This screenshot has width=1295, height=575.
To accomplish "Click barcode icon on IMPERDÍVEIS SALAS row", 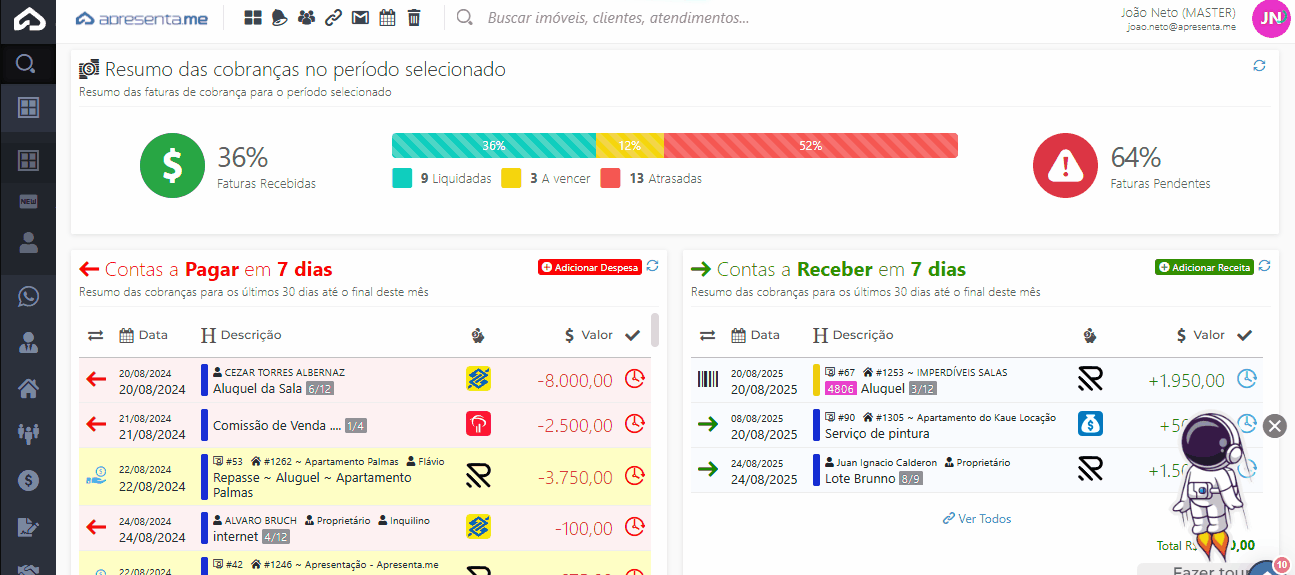I will click(x=708, y=379).
